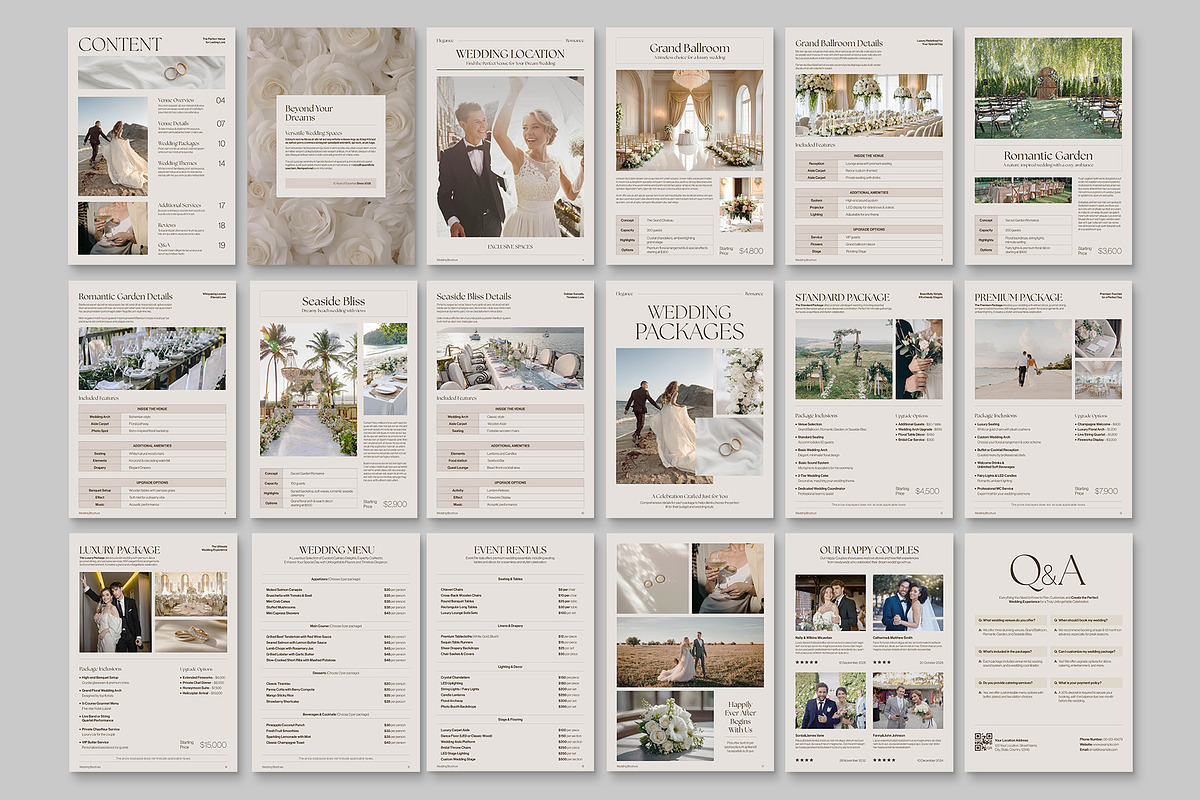
Task: Click the large Q&A heading
Action: (1047, 572)
